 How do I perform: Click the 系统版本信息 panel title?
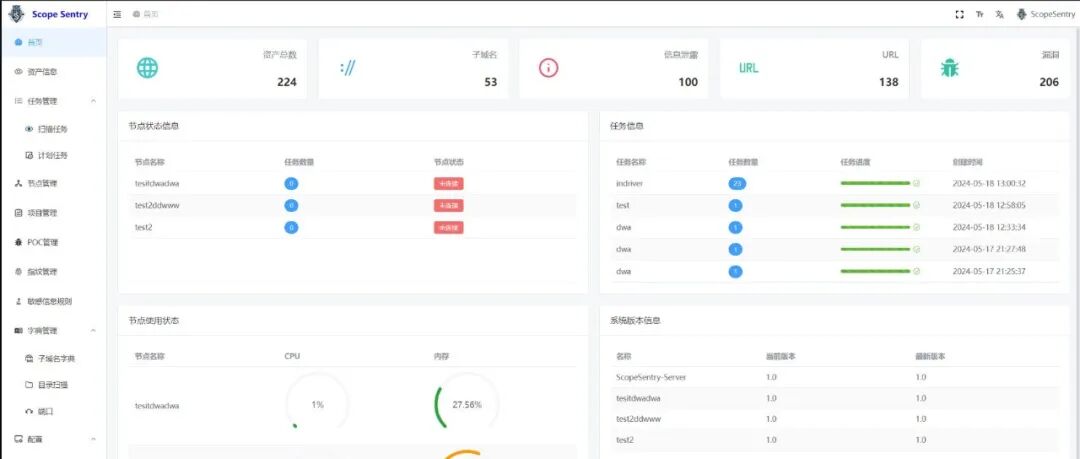tap(636, 321)
